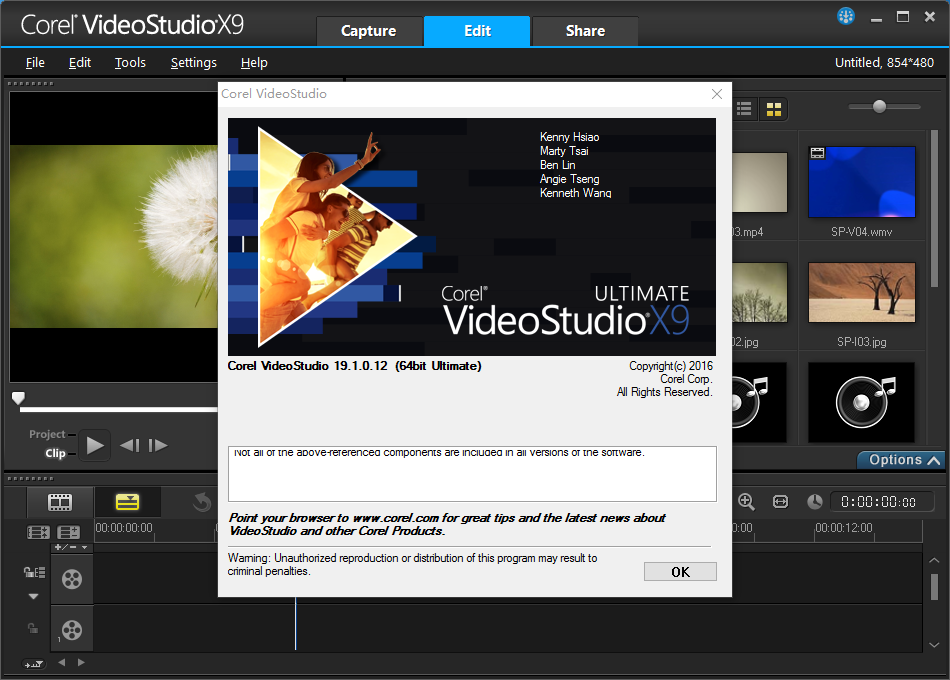Image resolution: width=950 pixels, height=680 pixels.
Task: Step to the previous frame
Action: [129, 446]
